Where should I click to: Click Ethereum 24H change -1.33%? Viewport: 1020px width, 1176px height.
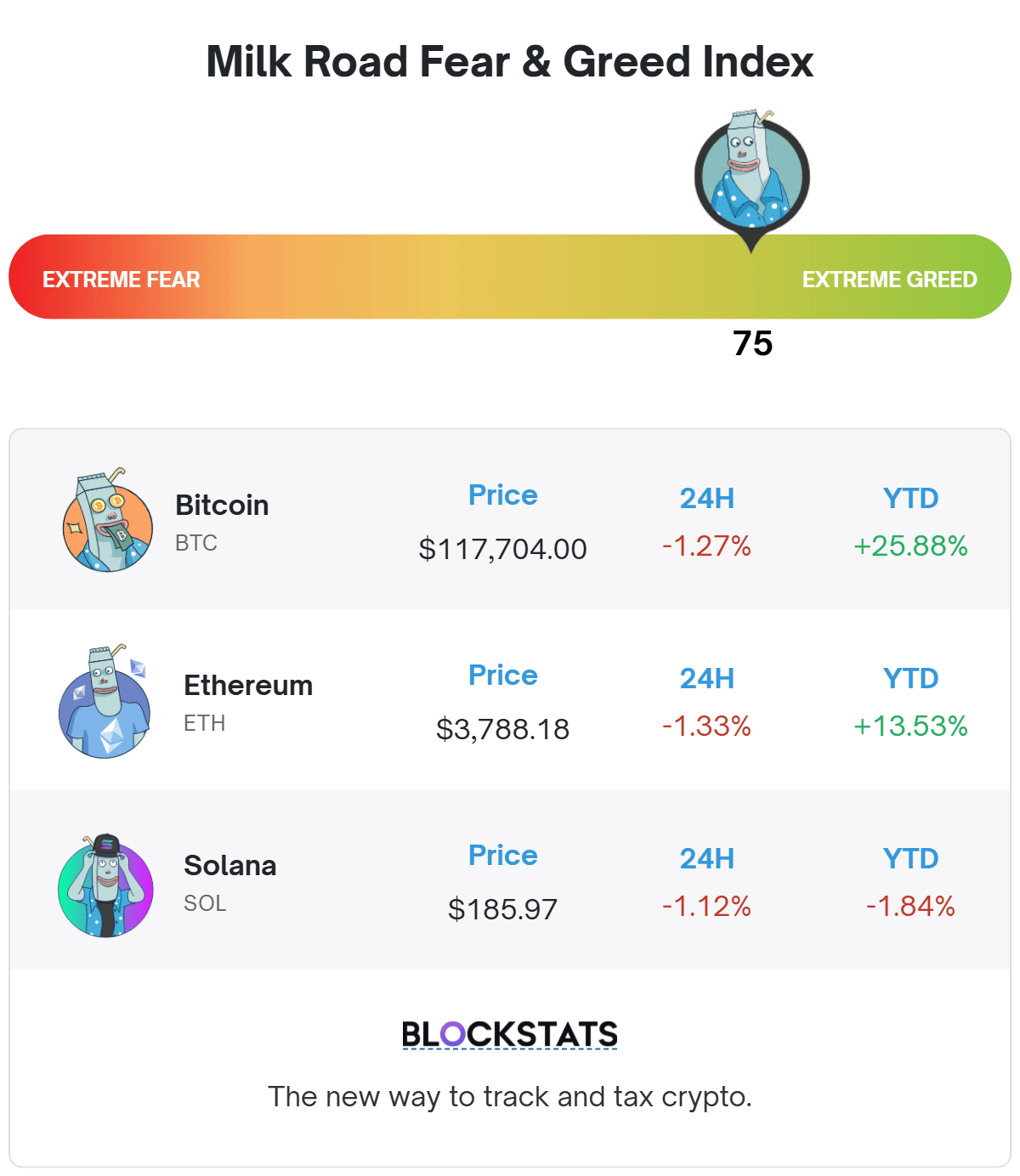pyautogui.click(x=706, y=726)
